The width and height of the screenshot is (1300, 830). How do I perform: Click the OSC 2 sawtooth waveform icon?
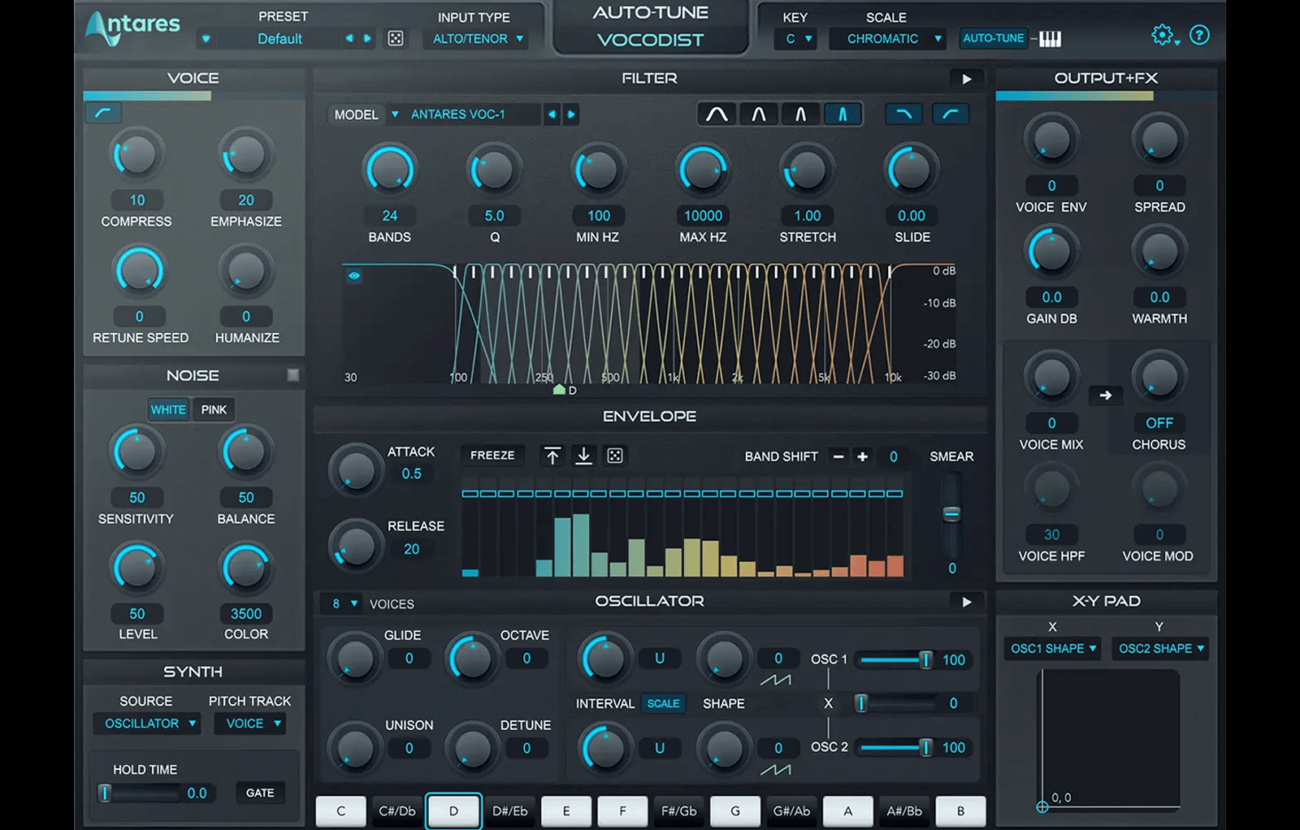coord(776,769)
